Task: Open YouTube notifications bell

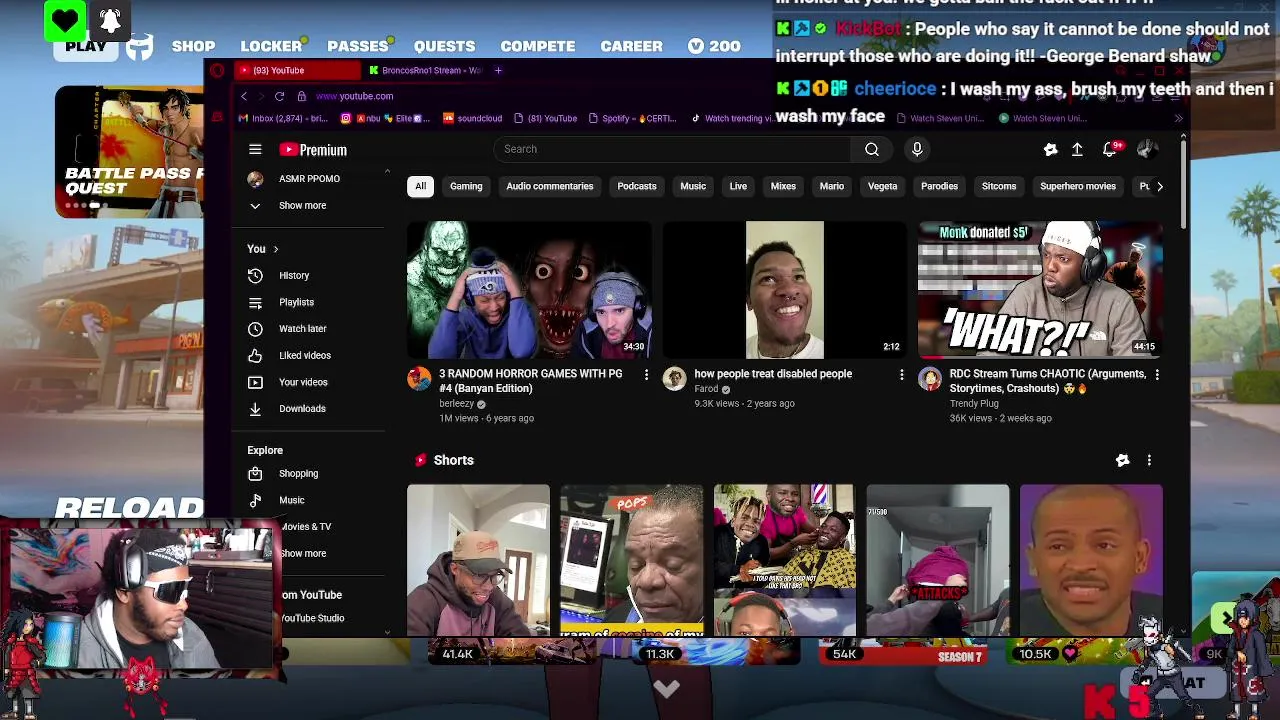Action: click(1110, 149)
